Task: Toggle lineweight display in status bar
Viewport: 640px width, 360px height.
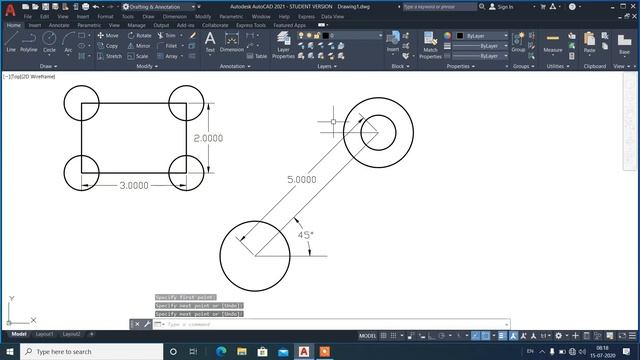Action: pos(502,336)
